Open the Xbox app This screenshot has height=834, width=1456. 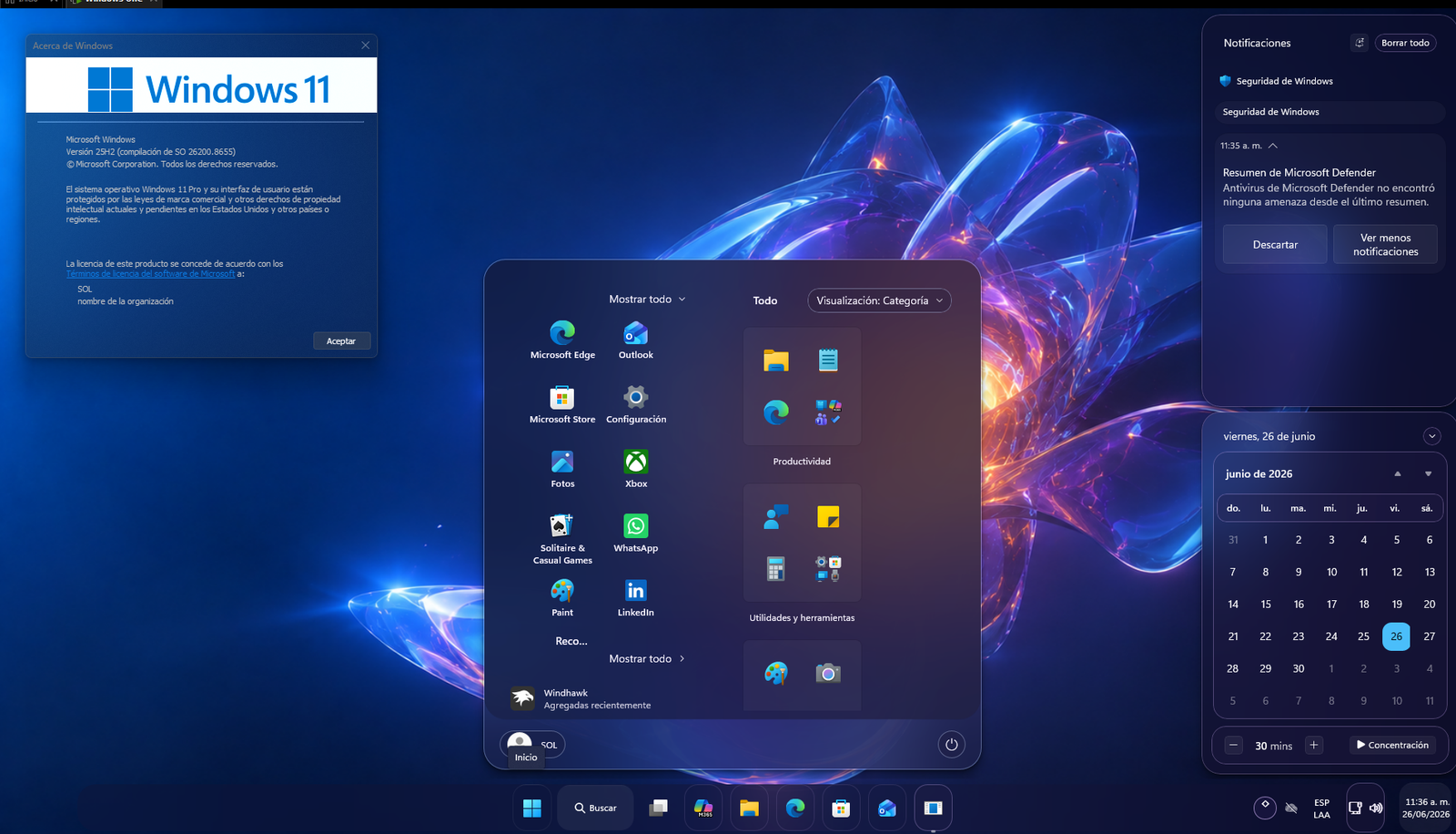coord(636,470)
